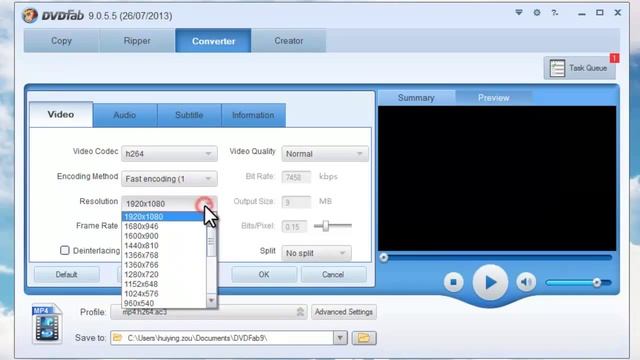Select 1152x648 resolution option
Viewport: 640px width, 360px height.
pyautogui.click(x=164, y=284)
